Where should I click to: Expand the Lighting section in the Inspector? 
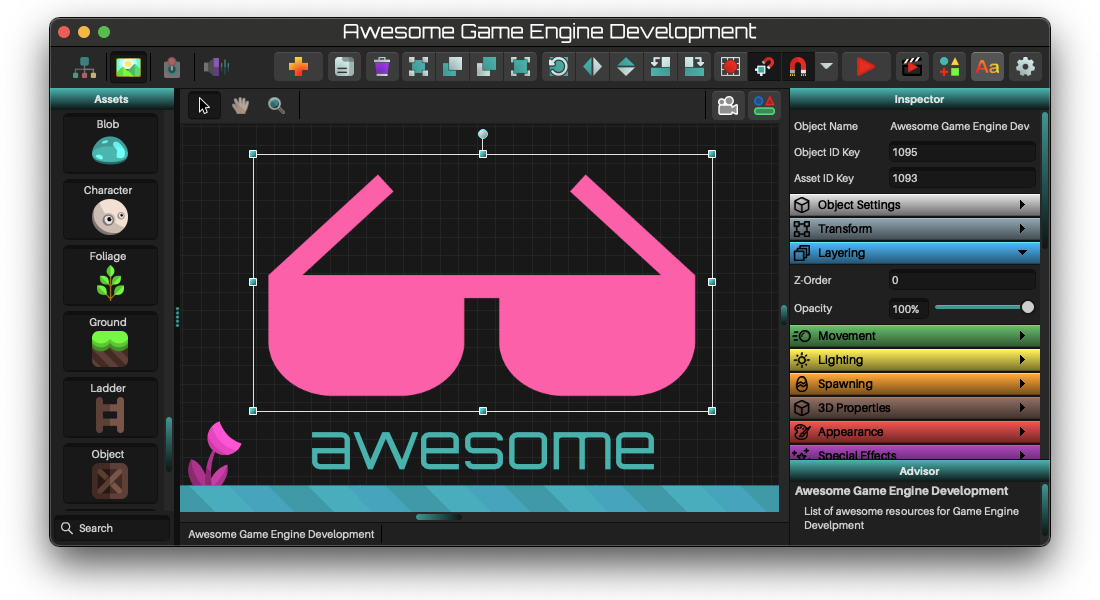pyautogui.click(x=913, y=359)
